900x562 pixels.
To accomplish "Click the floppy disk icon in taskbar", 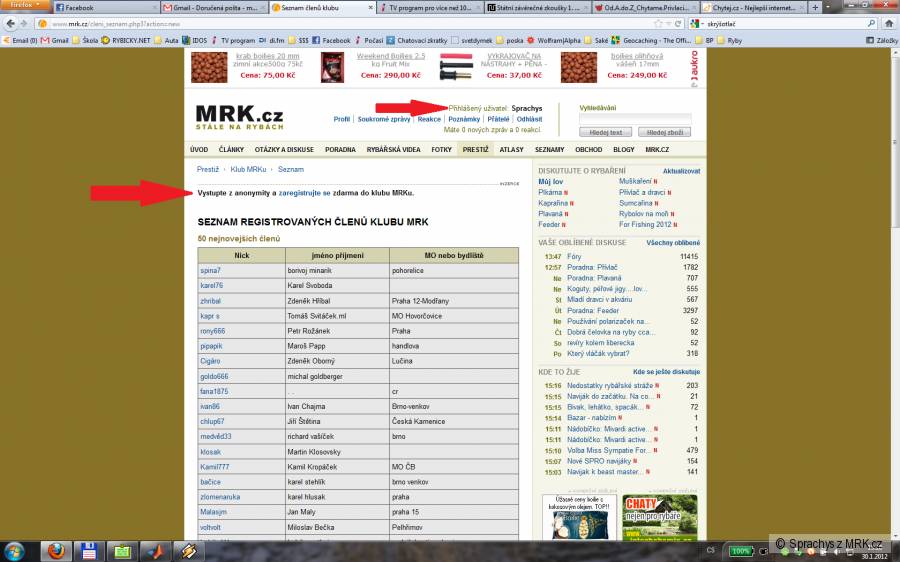I will 88,552.
